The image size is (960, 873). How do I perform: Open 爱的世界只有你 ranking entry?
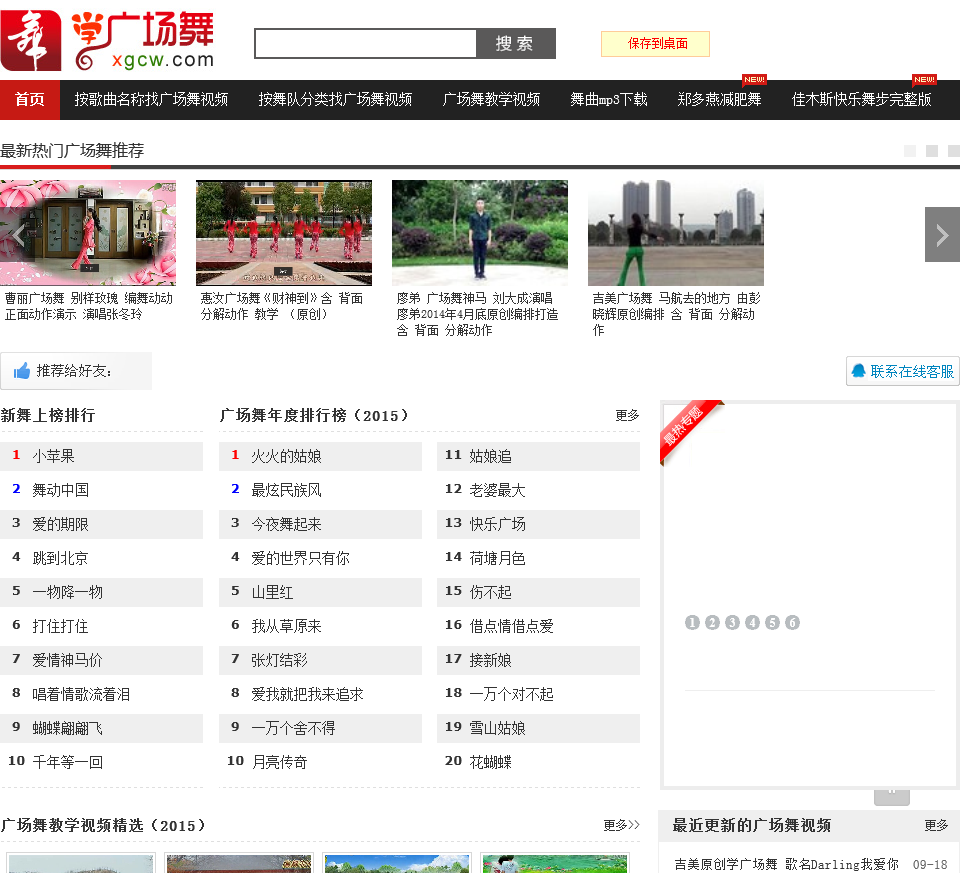pyautogui.click(x=301, y=558)
